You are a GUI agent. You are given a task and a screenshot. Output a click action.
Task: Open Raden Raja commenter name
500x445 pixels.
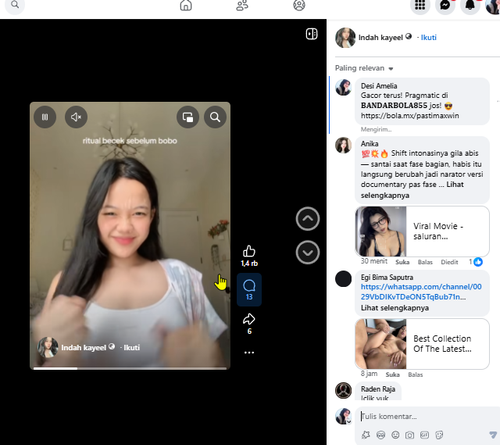click(378, 389)
